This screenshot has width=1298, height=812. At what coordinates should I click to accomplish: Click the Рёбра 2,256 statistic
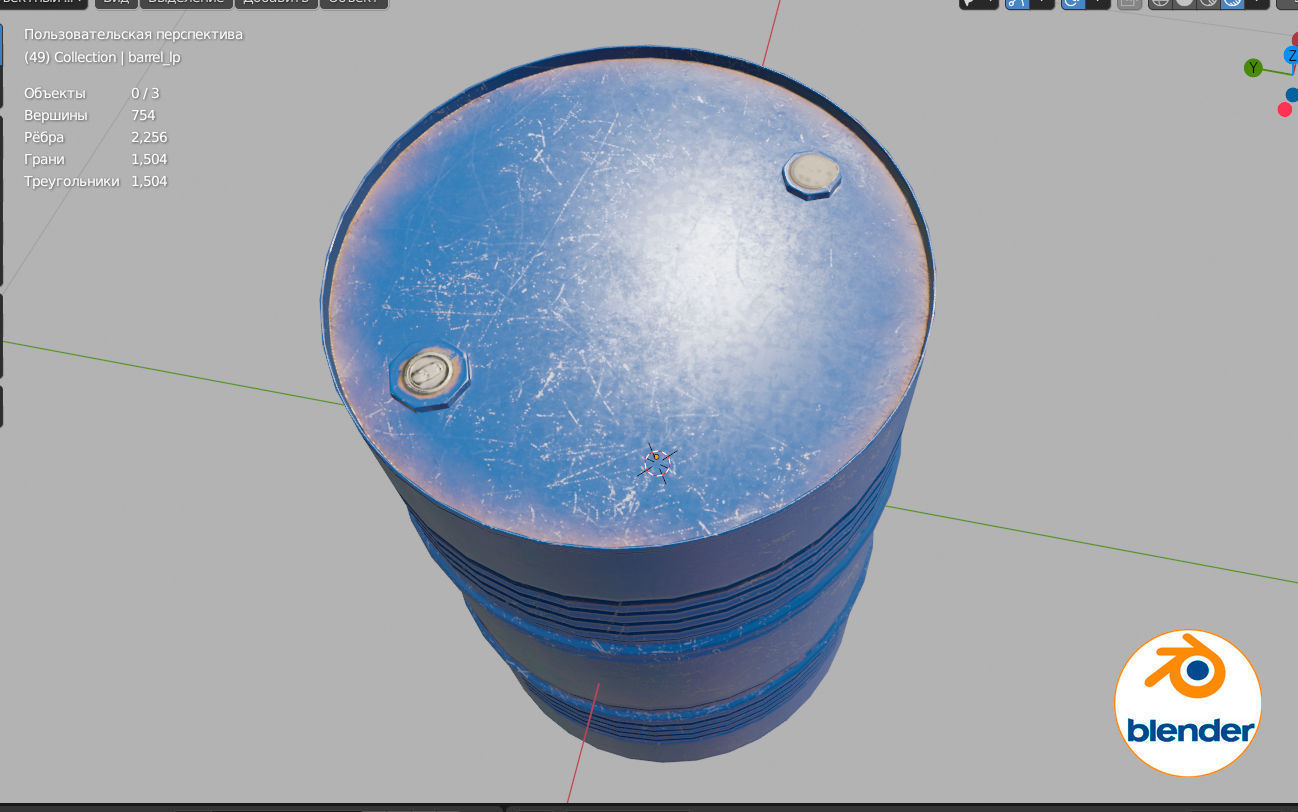pos(96,137)
